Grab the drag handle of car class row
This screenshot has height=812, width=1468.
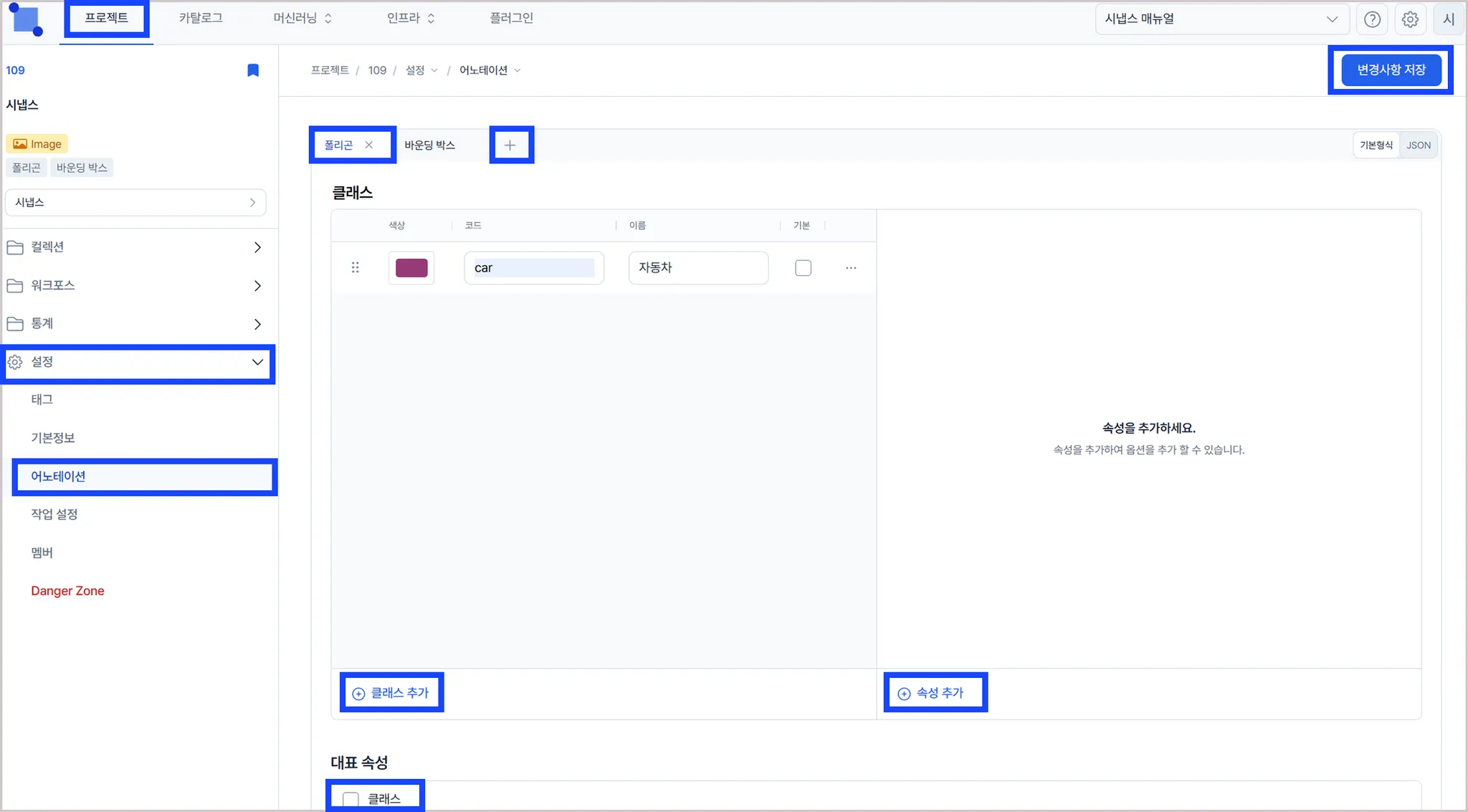click(355, 268)
